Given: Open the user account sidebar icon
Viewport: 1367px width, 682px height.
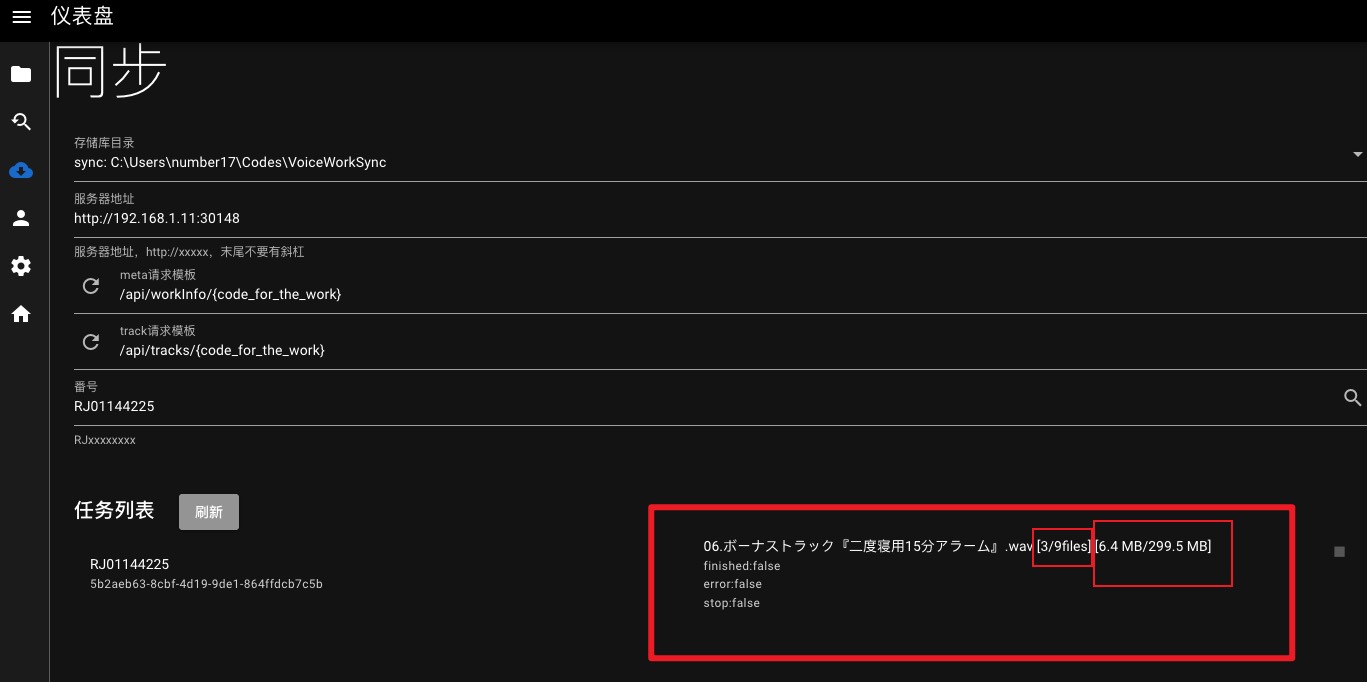Looking at the screenshot, I should tap(21, 218).
